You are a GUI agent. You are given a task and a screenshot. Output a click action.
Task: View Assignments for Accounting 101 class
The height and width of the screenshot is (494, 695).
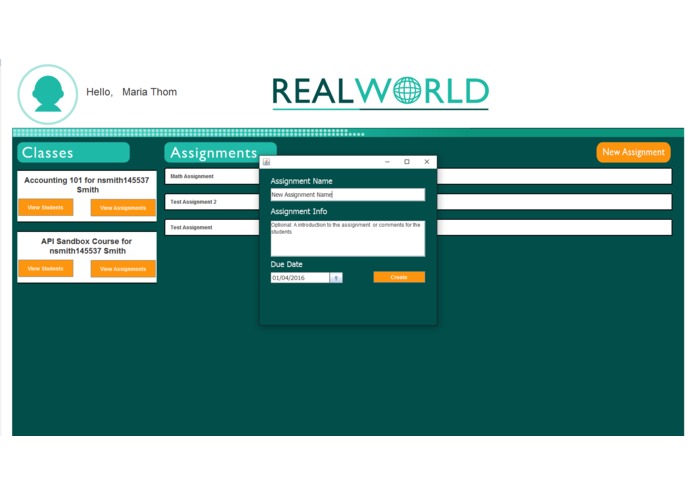point(123,208)
